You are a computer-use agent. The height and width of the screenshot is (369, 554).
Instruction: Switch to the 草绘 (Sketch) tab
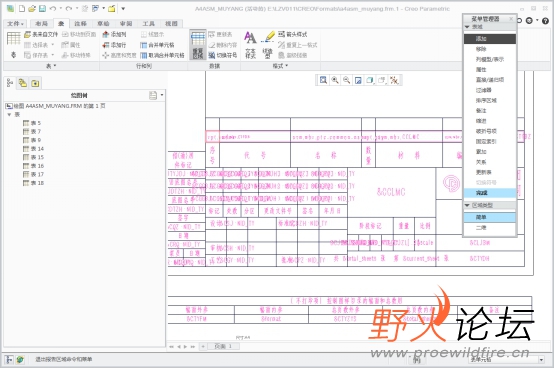103,24
